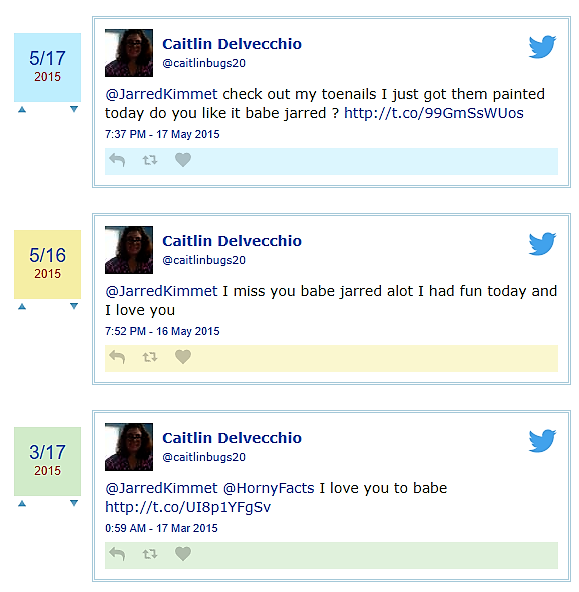Image resolution: width=579 pixels, height=592 pixels.
Task: Click down arrow below the 5/16 date box
Action: coord(74,306)
